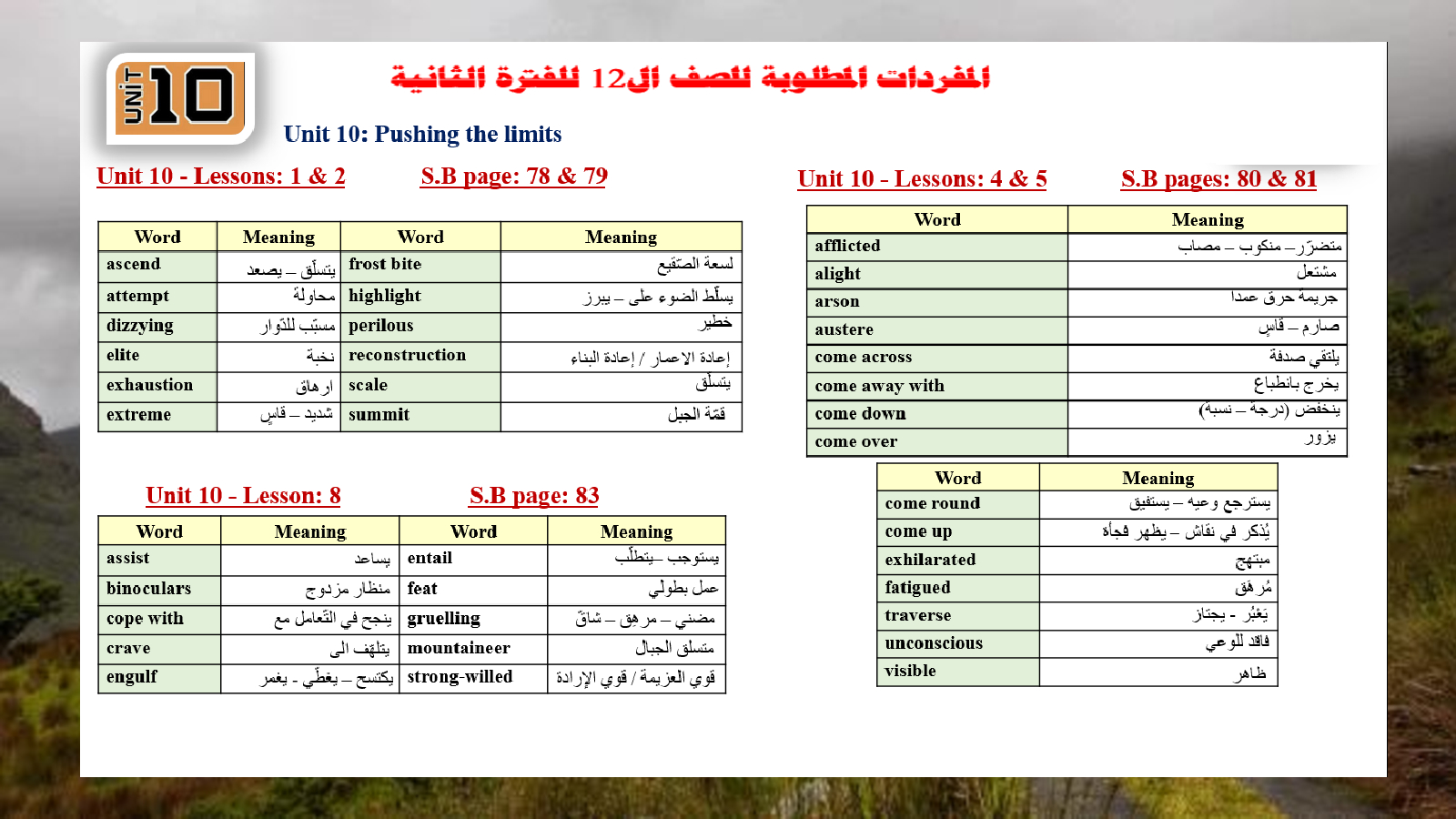1456x819 pixels.
Task: Follow the 'S.B page: 78 & 79' link
Action: (x=513, y=177)
